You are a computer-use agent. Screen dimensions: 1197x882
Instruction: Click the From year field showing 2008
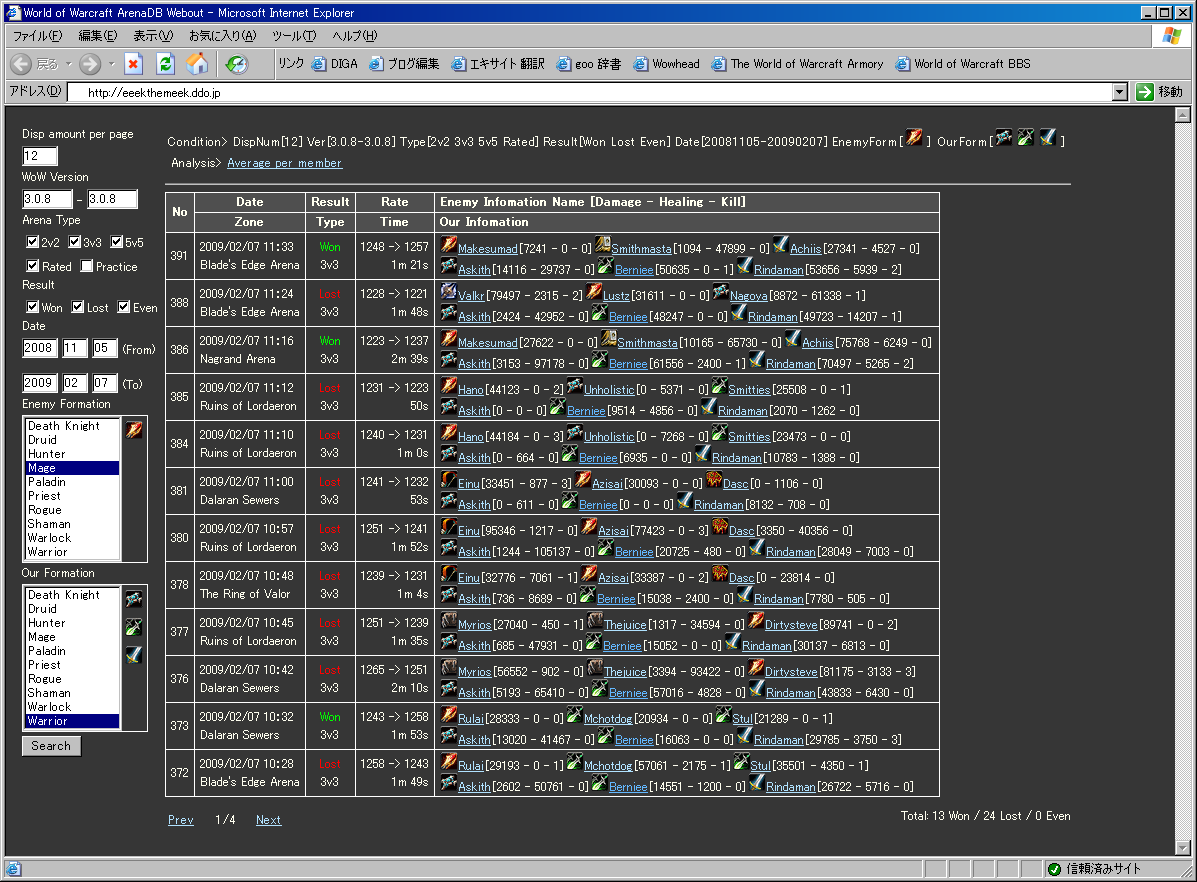click(39, 348)
